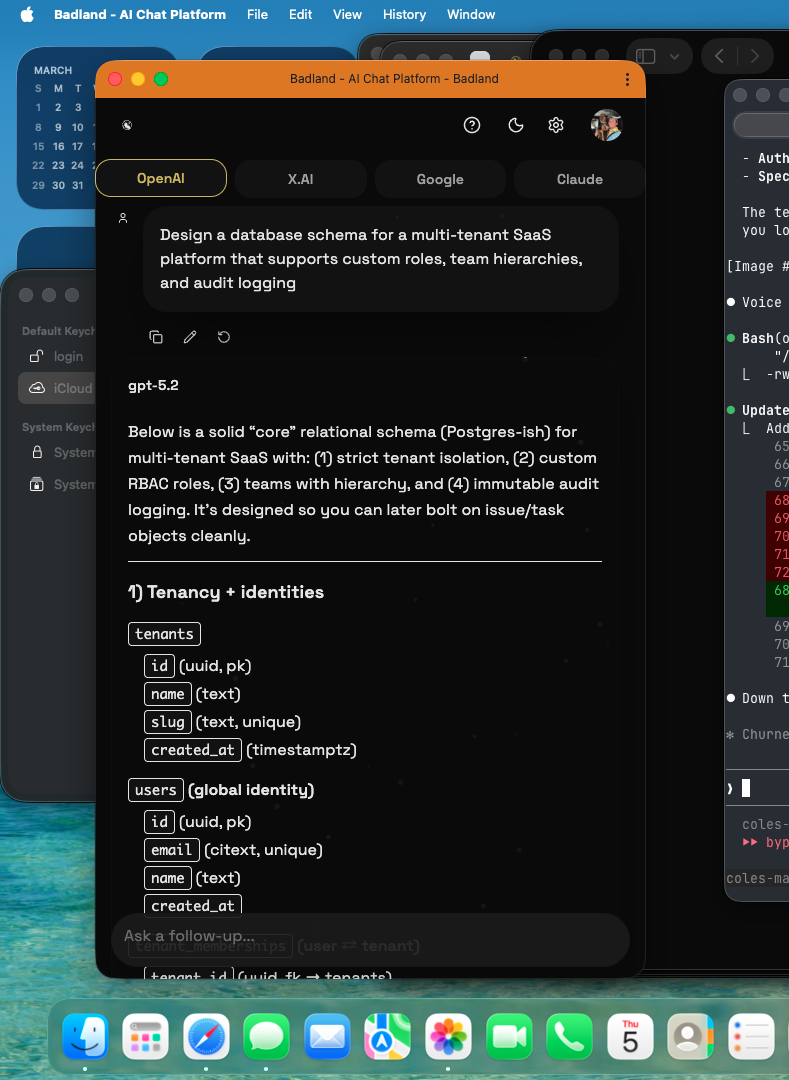This screenshot has height=1080, width=789.
Task: Switch to the Claude provider tab
Action: pos(578,178)
